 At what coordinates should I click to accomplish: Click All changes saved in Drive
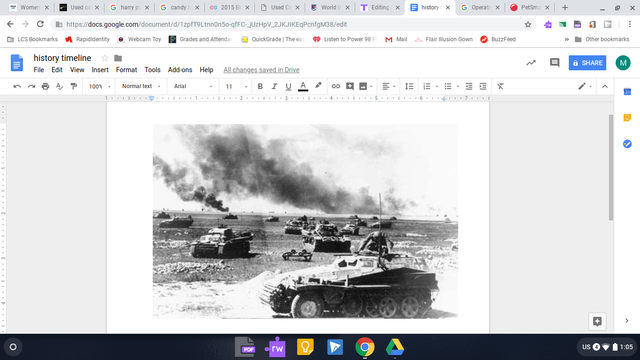(261, 70)
